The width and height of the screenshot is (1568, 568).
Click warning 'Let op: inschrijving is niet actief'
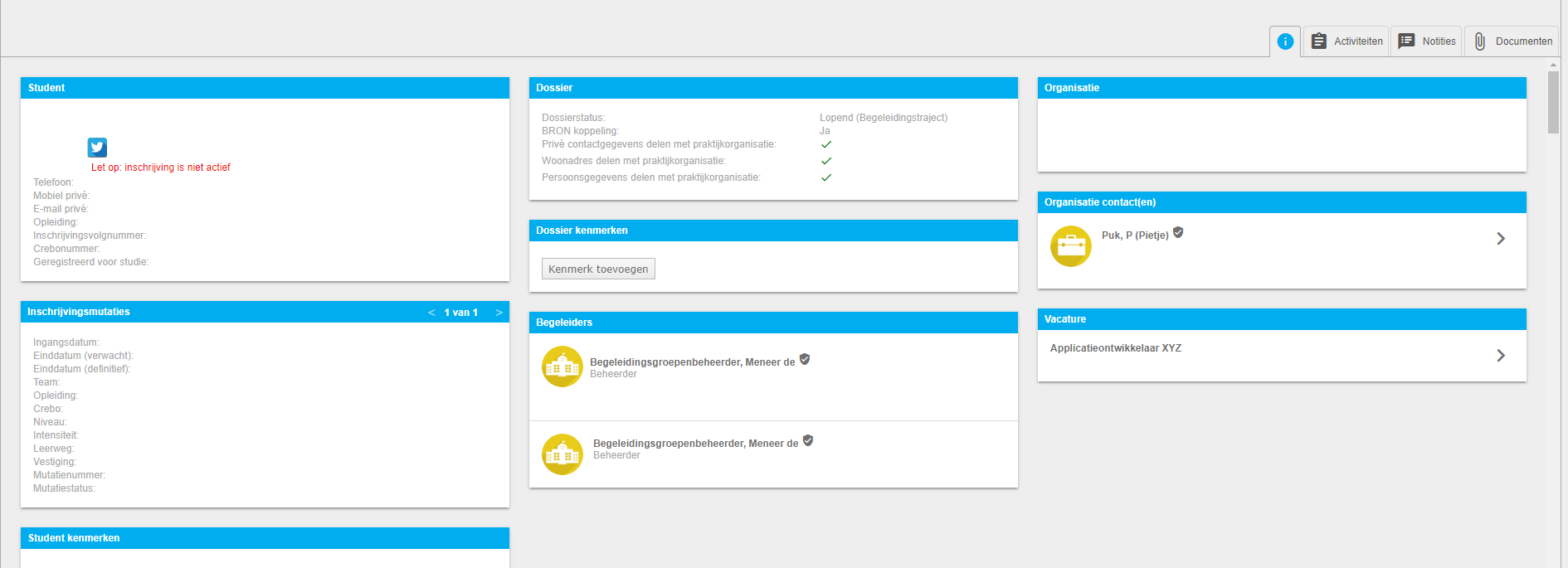(161, 167)
